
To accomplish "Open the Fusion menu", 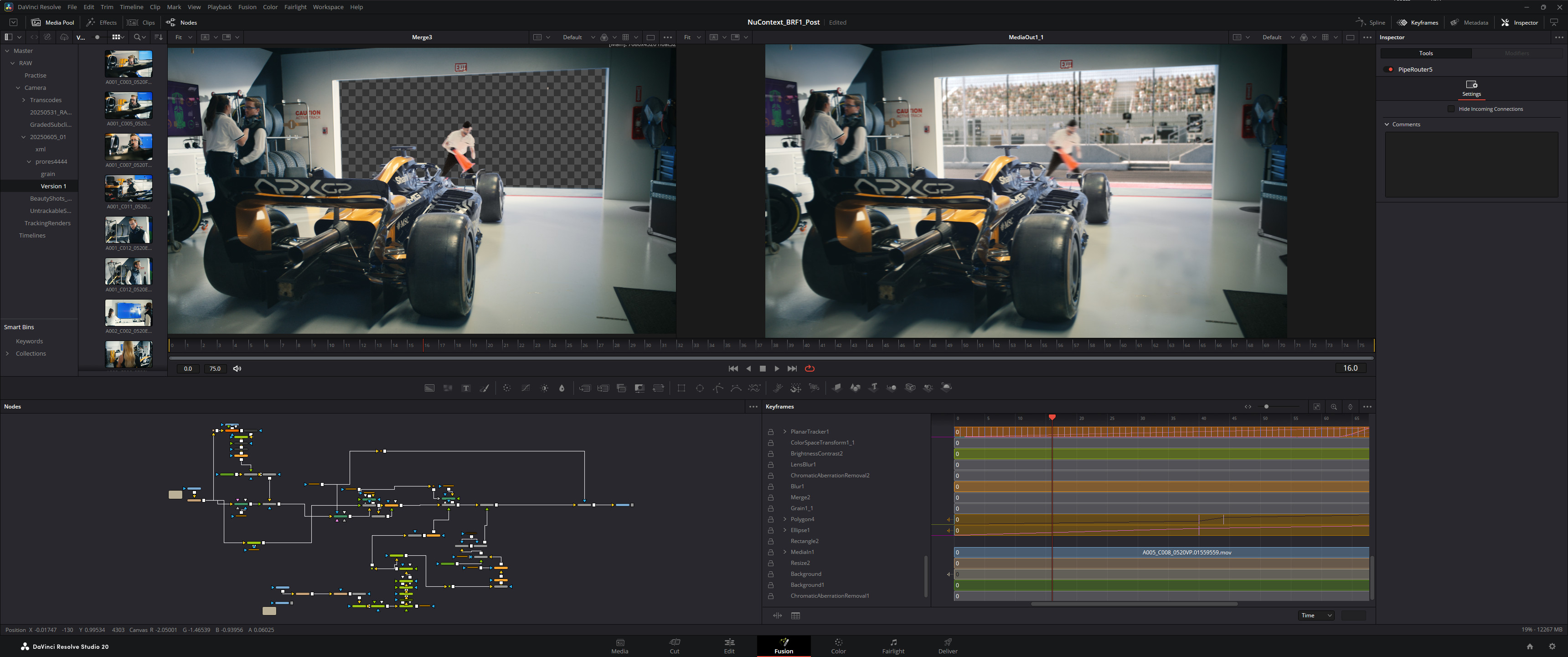I will pyautogui.click(x=247, y=7).
